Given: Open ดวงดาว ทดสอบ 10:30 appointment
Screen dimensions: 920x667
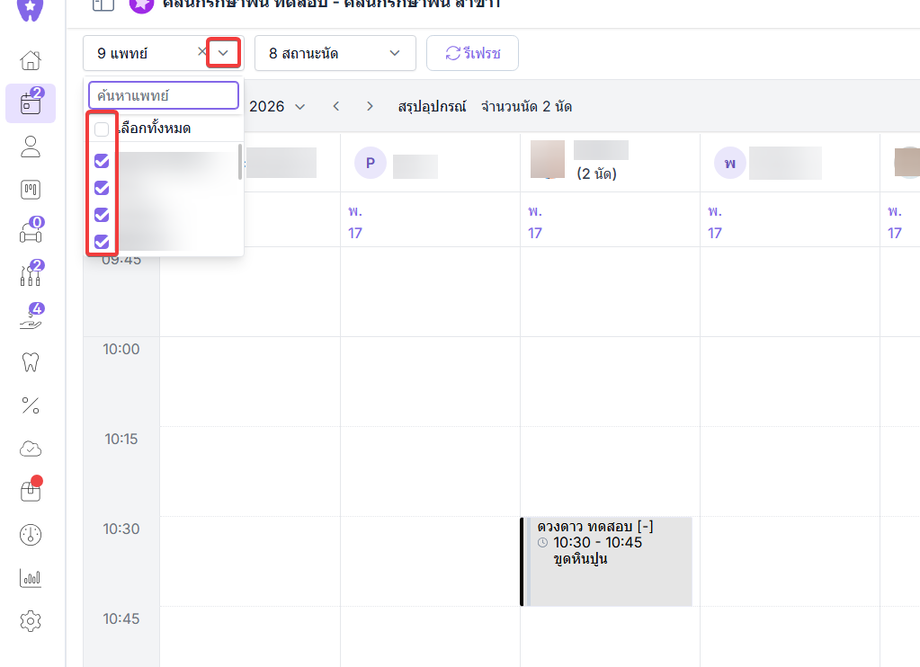Looking at the screenshot, I should pos(607,561).
